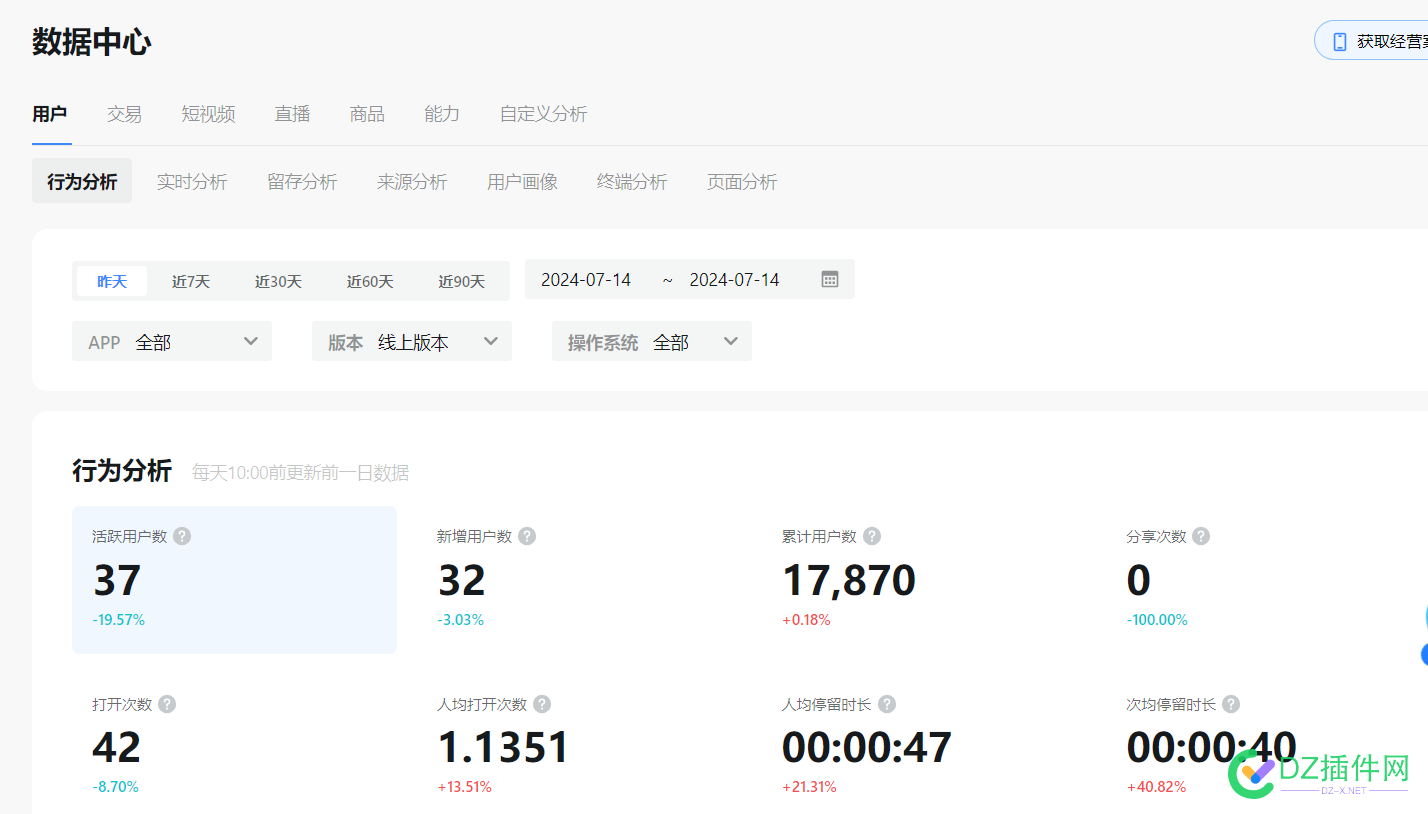Click the -3.03% change under 新增用户数

click(x=461, y=620)
